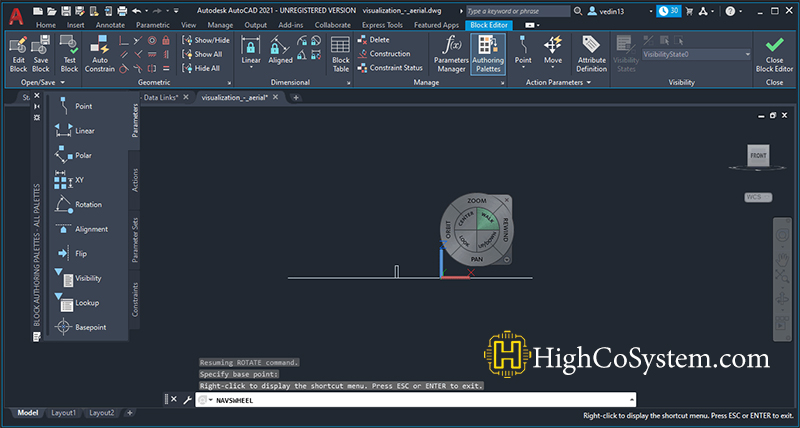
Task: Launch Test Block
Action: (69, 55)
